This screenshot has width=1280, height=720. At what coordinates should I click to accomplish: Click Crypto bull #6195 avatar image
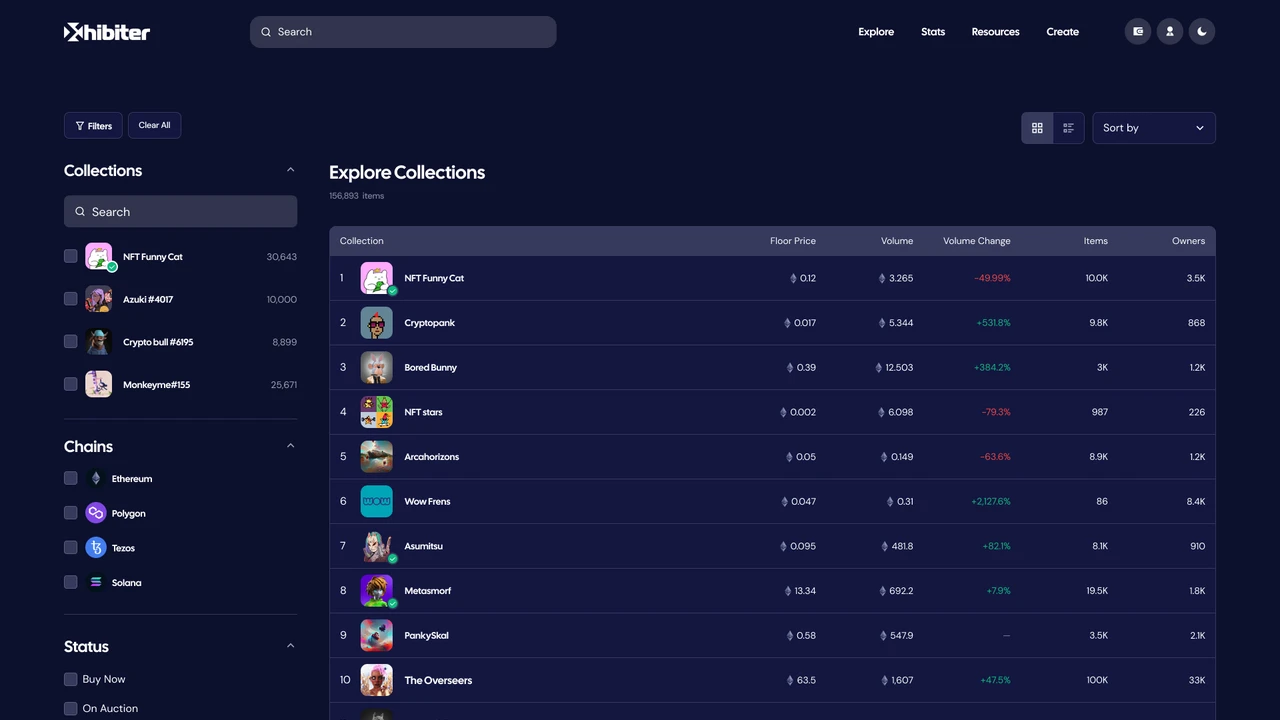point(98,342)
